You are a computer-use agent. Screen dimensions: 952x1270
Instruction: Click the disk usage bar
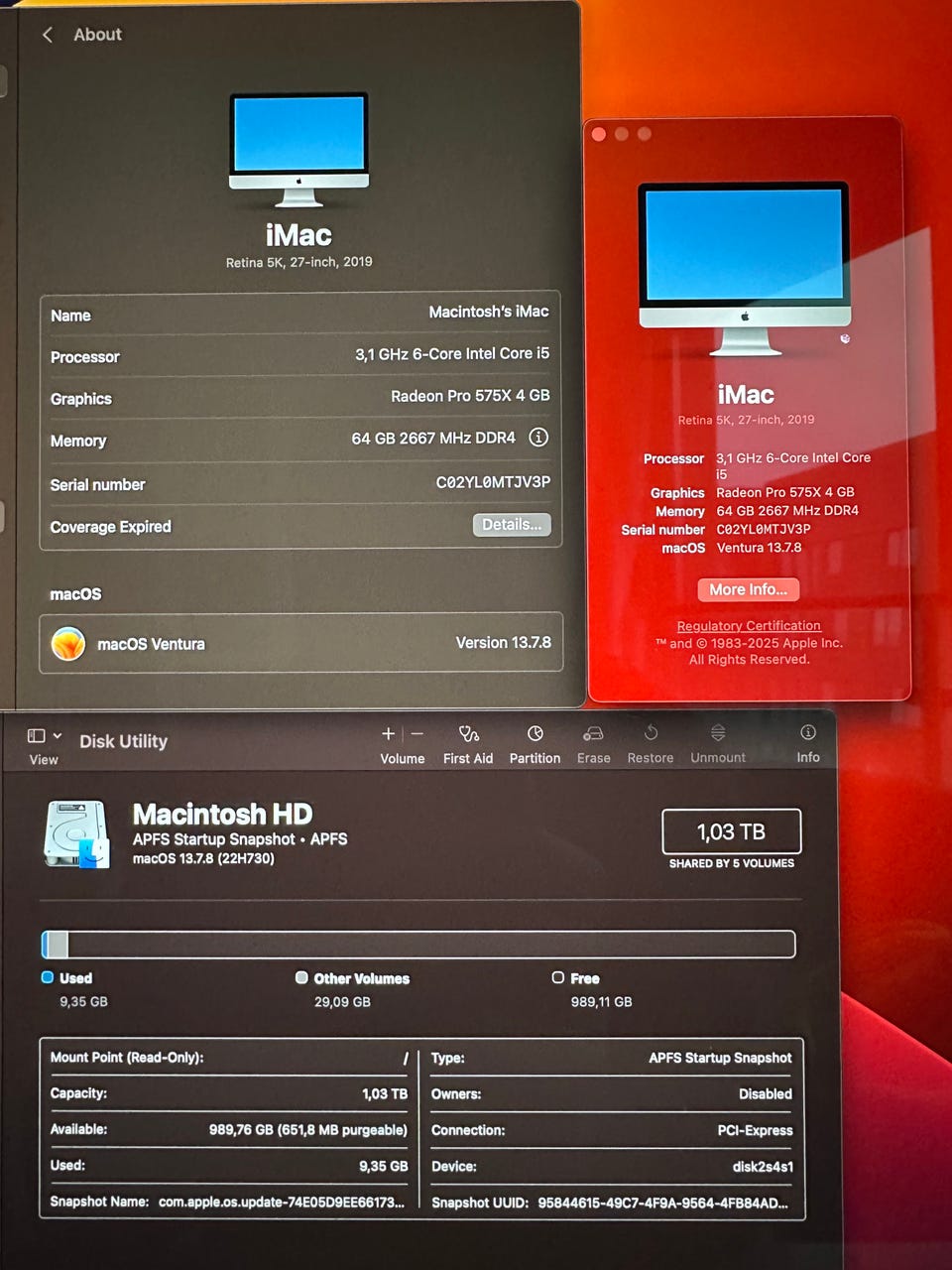coord(418,944)
